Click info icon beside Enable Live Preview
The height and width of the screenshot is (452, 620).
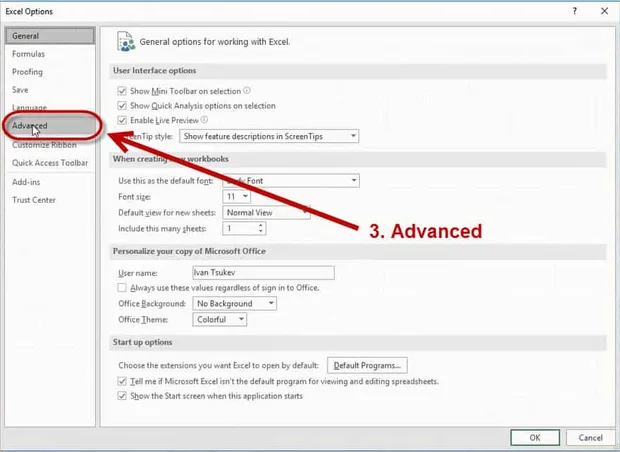[x=204, y=119]
